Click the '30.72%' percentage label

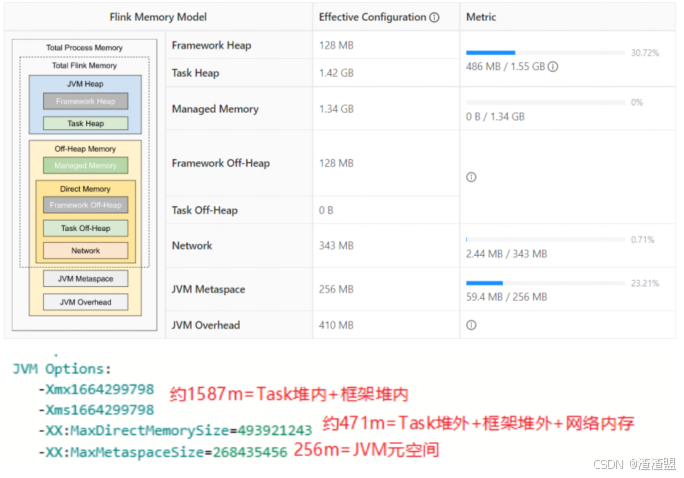coord(645,53)
